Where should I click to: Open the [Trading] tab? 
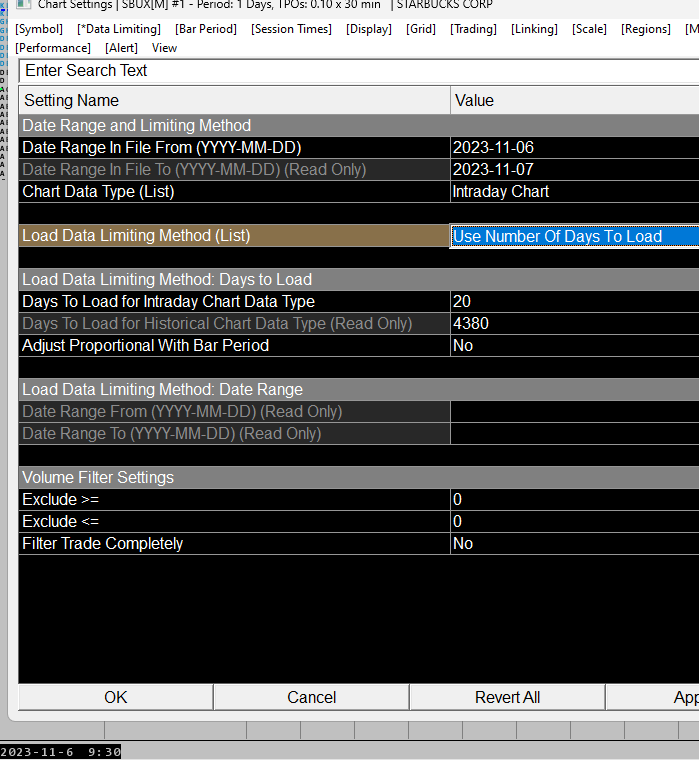(x=473, y=29)
